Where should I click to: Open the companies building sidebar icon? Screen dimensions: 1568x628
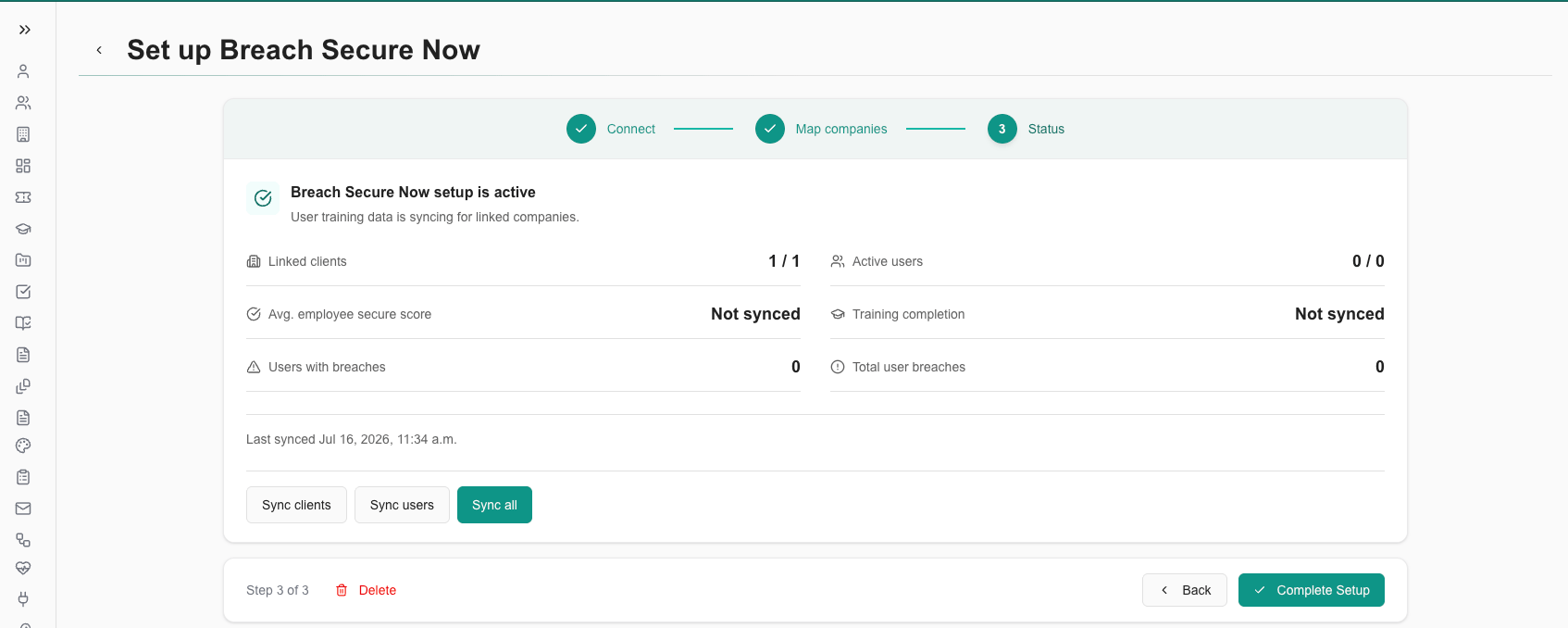click(x=23, y=134)
